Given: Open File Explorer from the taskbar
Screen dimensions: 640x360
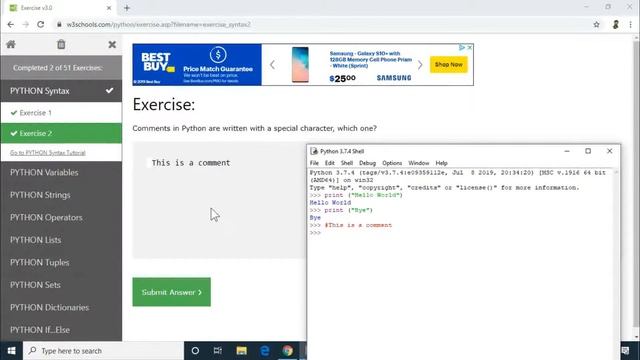Looking at the screenshot, I should click(241, 351).
